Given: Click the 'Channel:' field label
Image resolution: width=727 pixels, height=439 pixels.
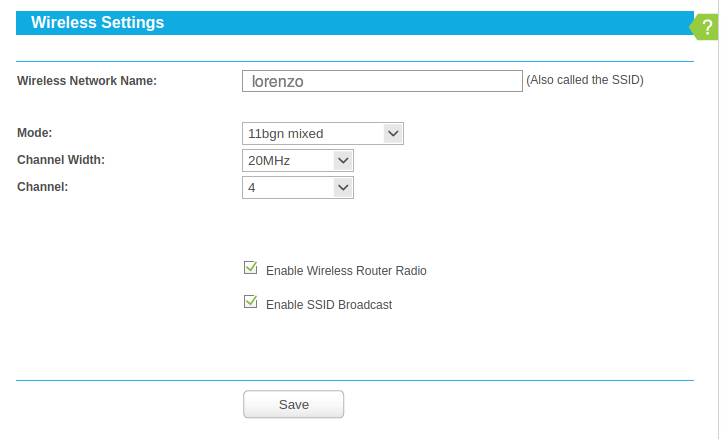Looking at the screenshot, I should coord(43,186).
